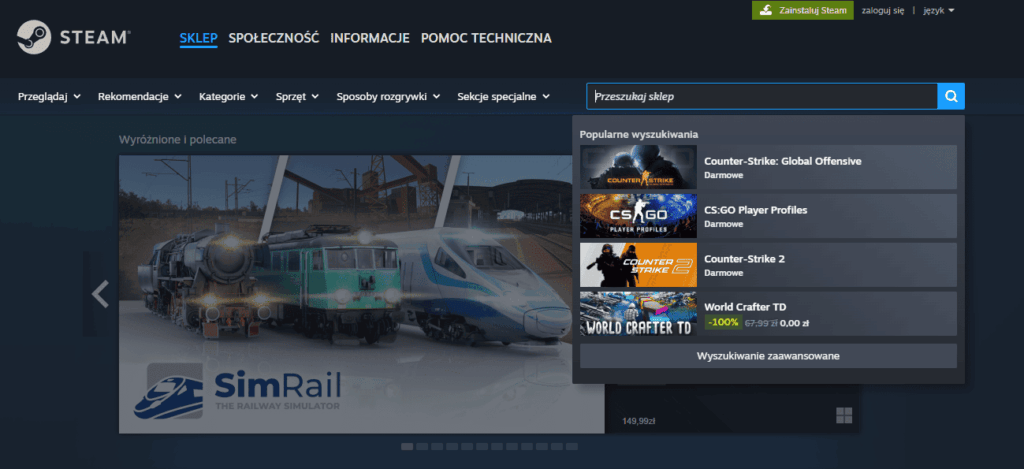The height and width of the screenshot is (469, 1024).
Task: Open the Kategorie dropdown menu
Action: [x=228, y=97]
